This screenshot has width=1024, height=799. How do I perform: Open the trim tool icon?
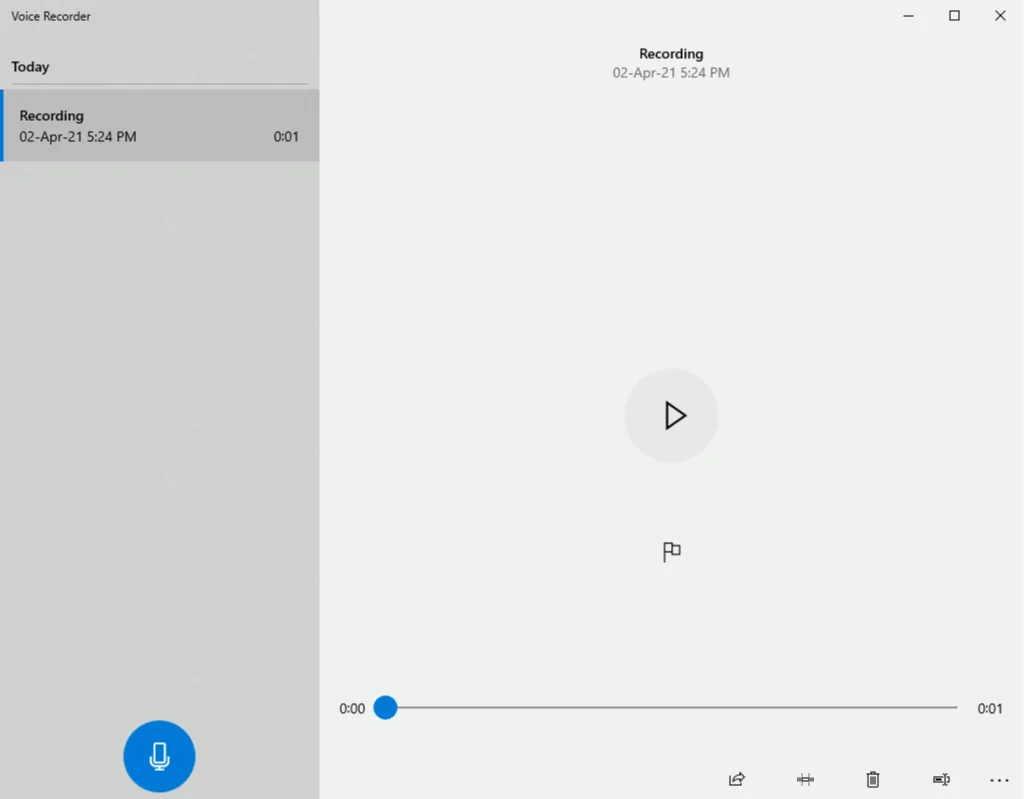coord(805,779)
